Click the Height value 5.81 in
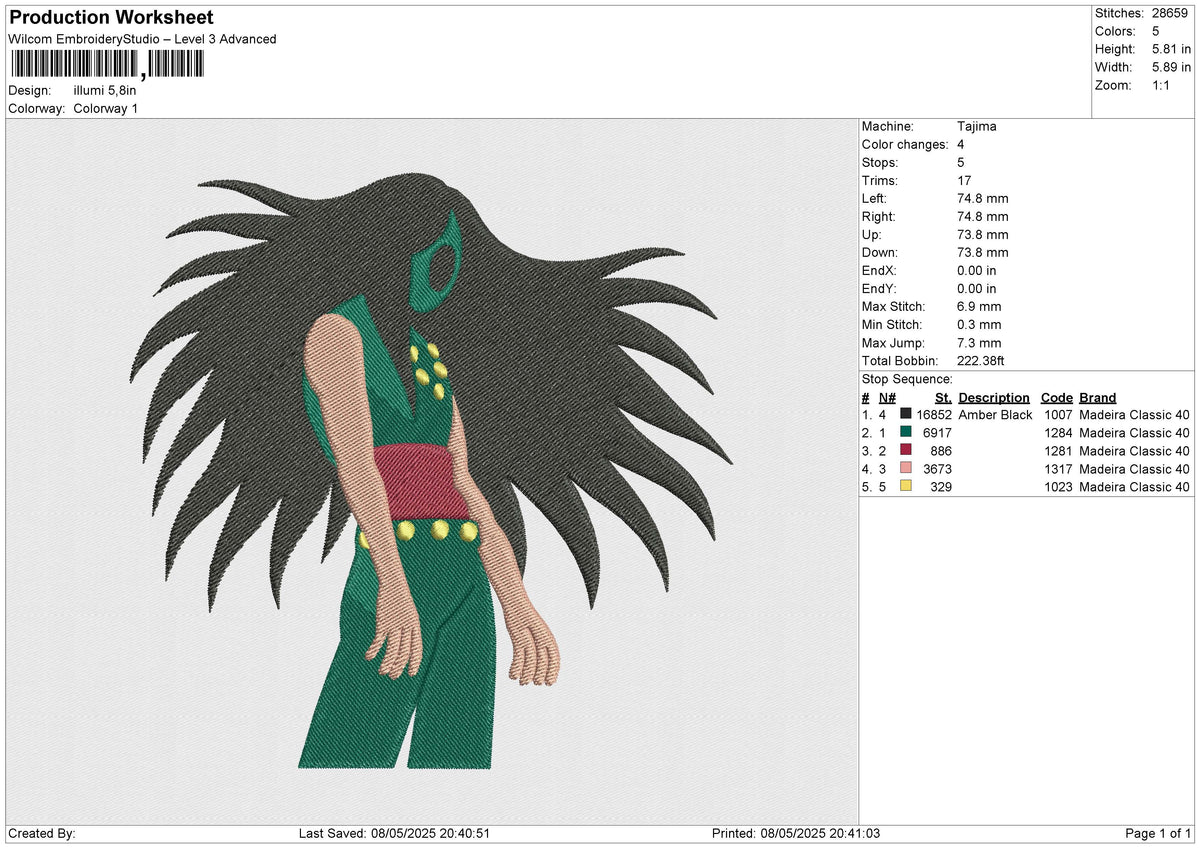This screenshot has width=1200, height=848. pos(1171,49)
